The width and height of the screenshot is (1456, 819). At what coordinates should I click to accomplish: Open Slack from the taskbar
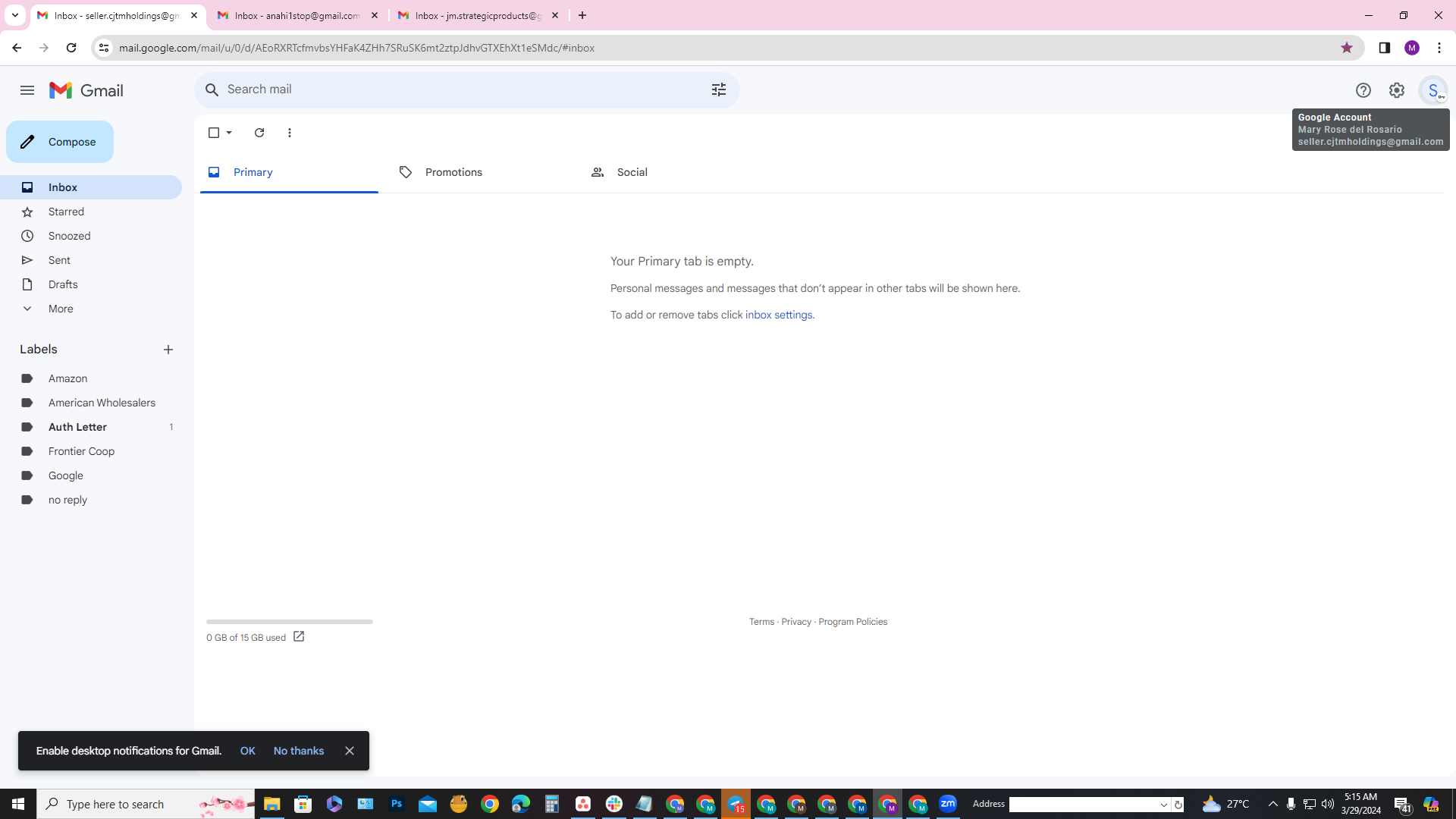coord(614,804)
